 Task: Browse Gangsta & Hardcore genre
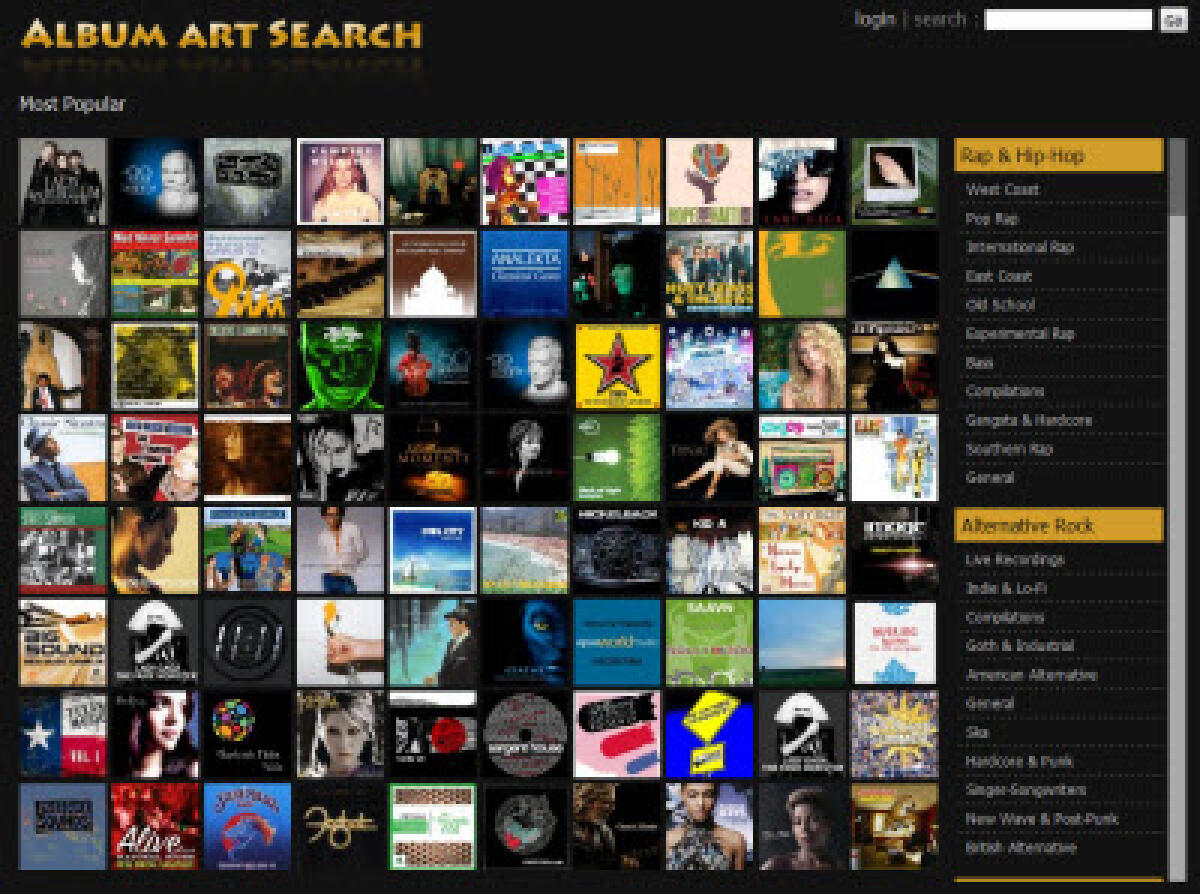pyautogui.click(x=1028, y=420)
